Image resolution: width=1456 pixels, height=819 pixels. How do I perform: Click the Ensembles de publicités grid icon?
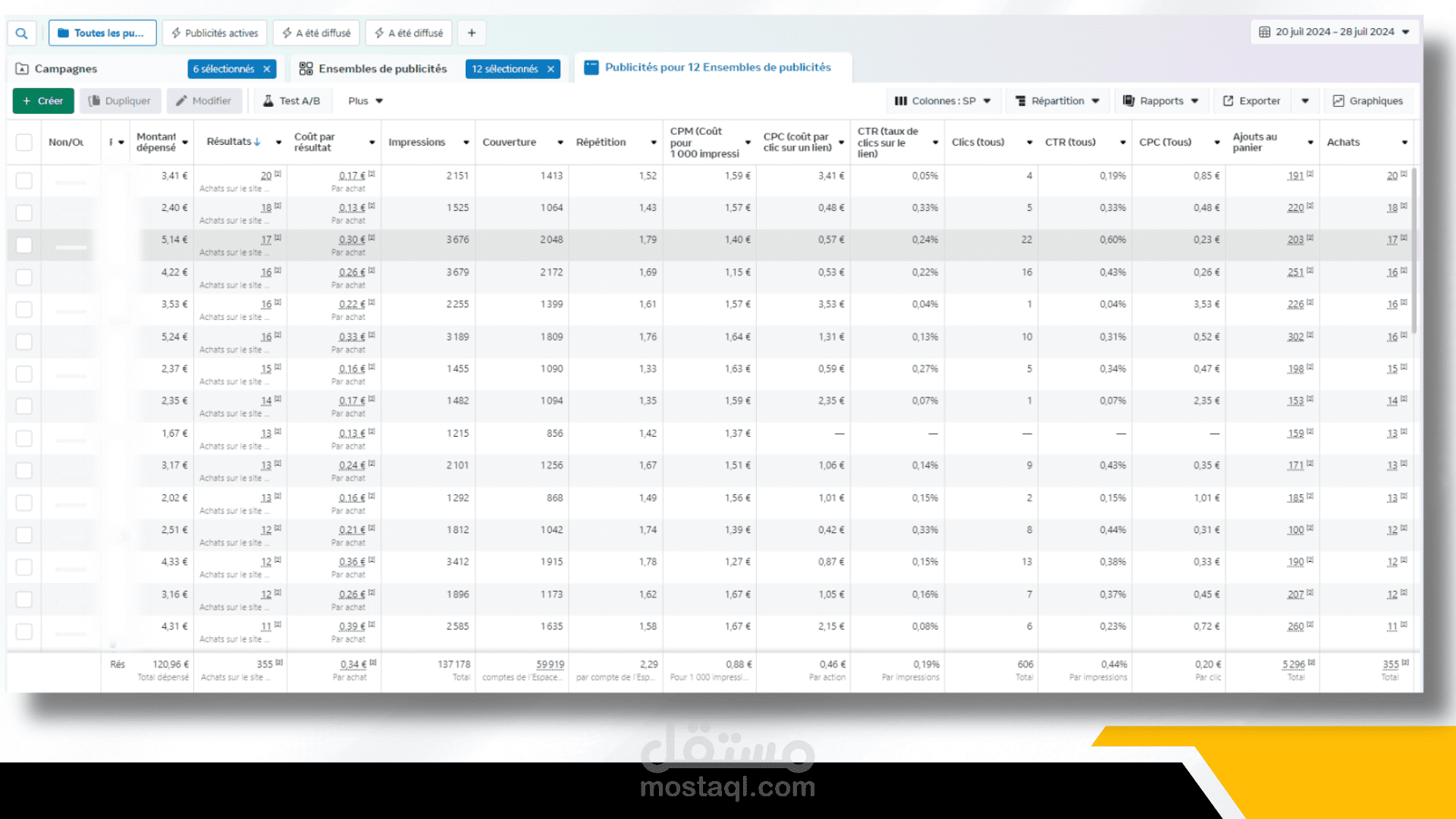click(306, 69)
